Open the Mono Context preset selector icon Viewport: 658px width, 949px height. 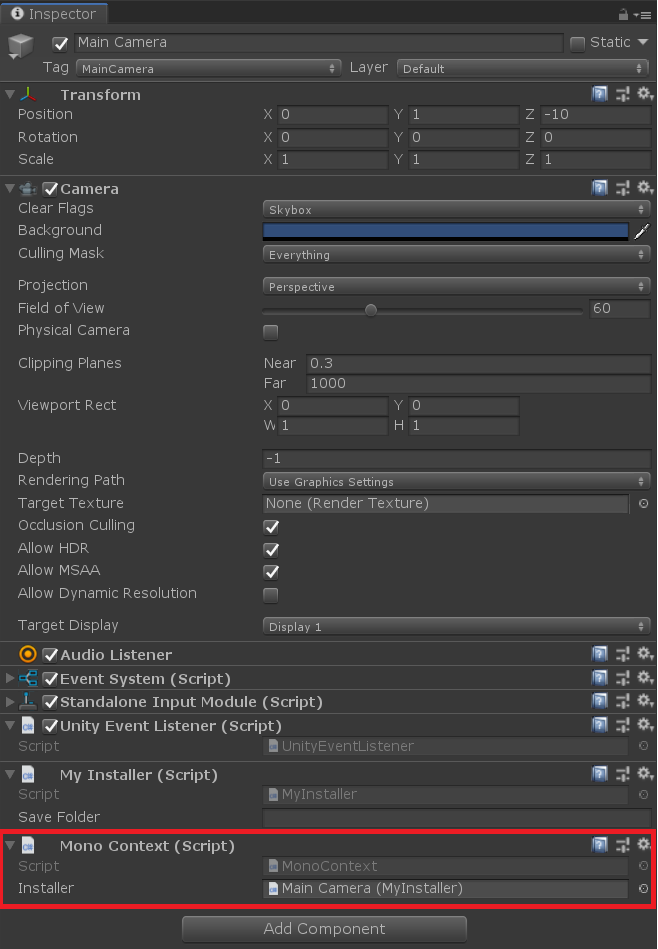623,845
